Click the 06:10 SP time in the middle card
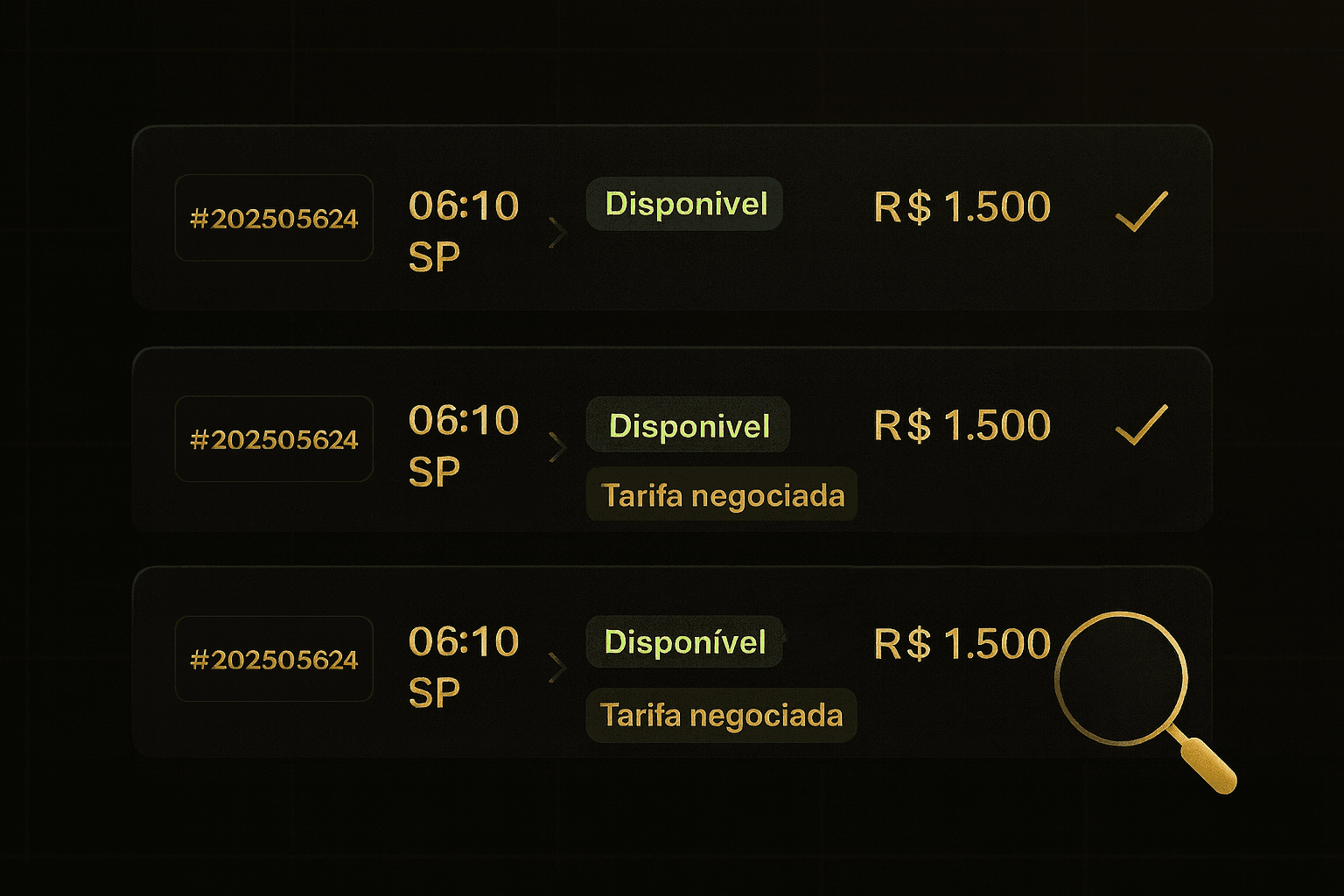1344x896 pixels. pos(463,446)
